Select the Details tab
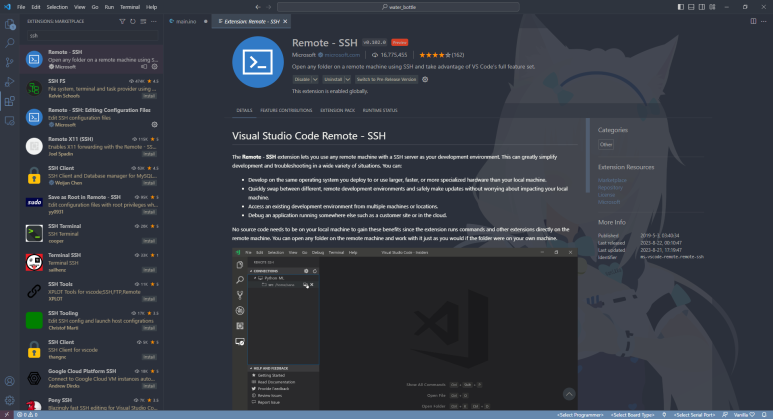Screen dimensions: 773x419 (244, 110)
